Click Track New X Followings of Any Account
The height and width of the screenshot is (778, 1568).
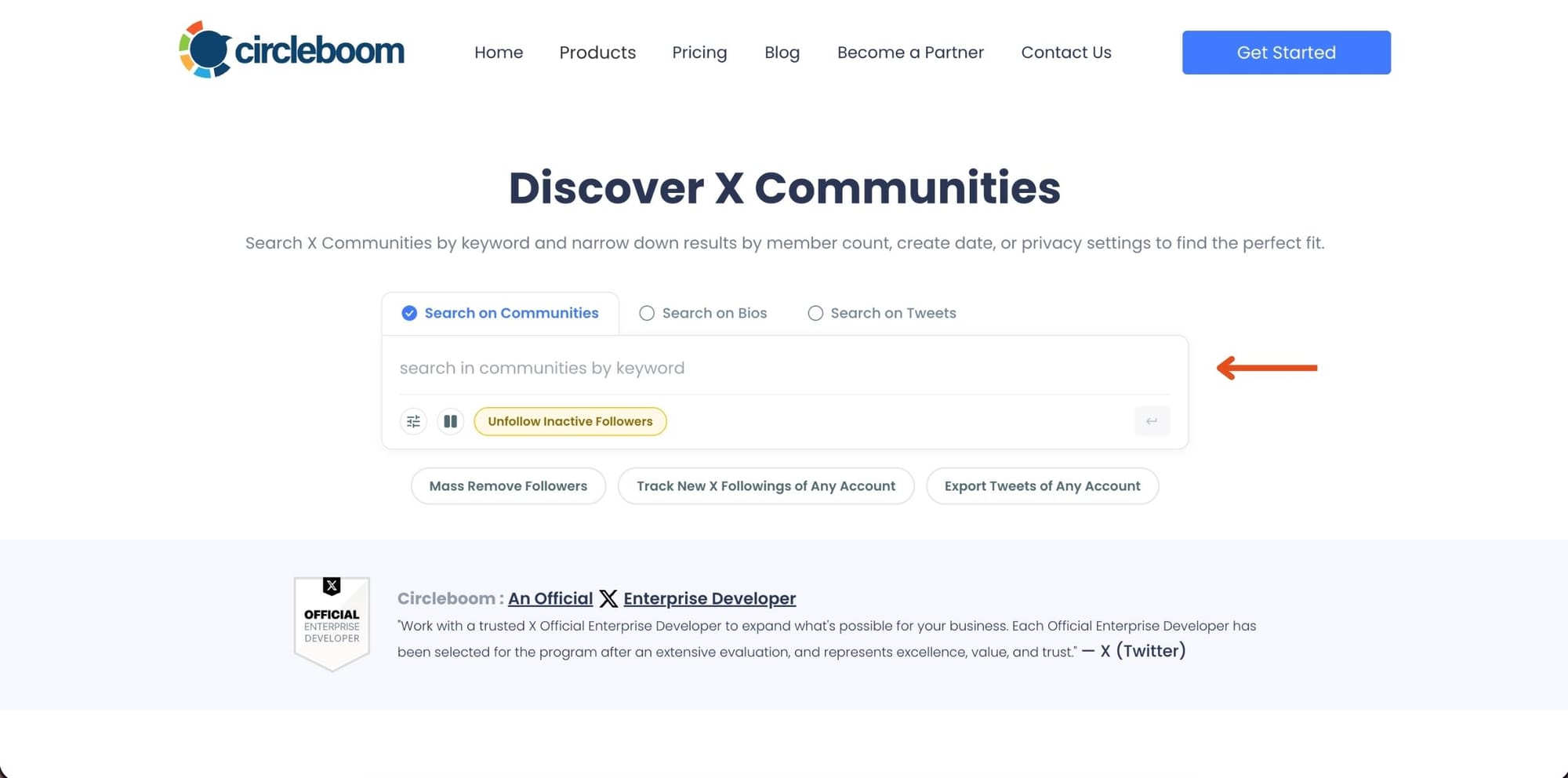766,485
